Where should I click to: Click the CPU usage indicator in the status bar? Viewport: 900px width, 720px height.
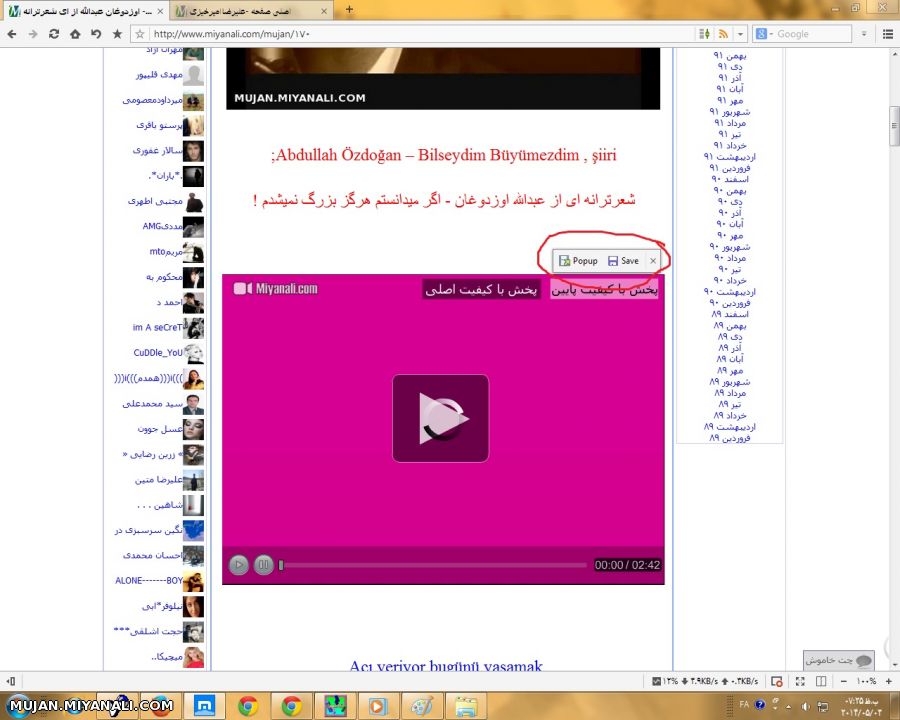pos(665,681)
